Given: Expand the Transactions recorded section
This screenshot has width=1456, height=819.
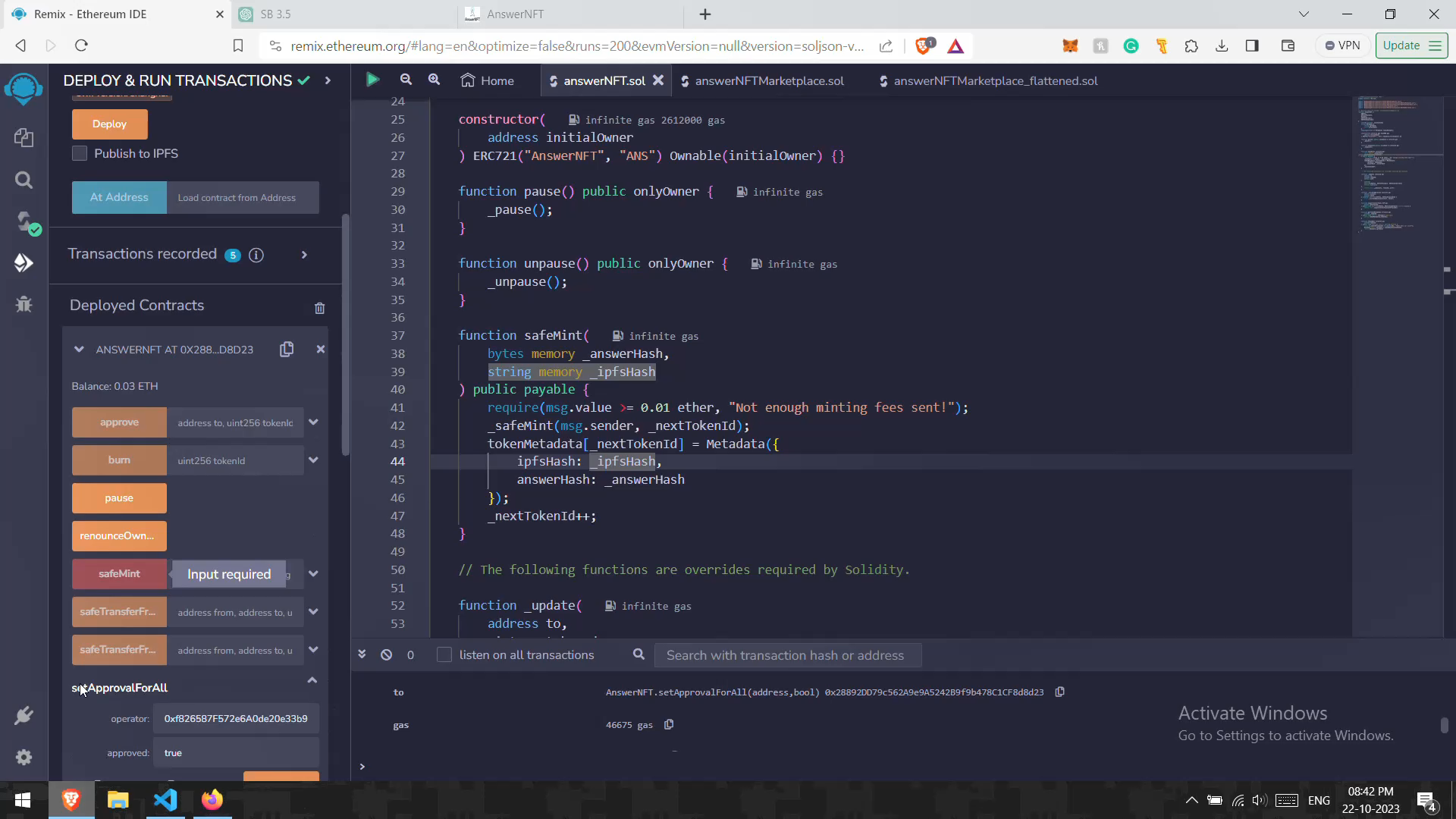Looking at the screenshot, I should pos(304,255).
